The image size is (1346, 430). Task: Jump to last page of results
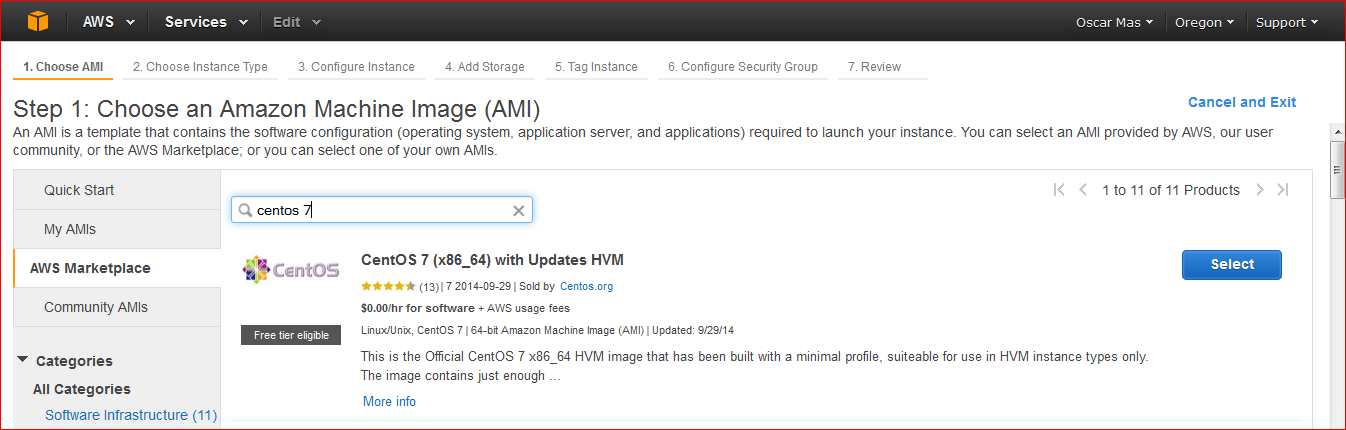[x=1283, y=190]
